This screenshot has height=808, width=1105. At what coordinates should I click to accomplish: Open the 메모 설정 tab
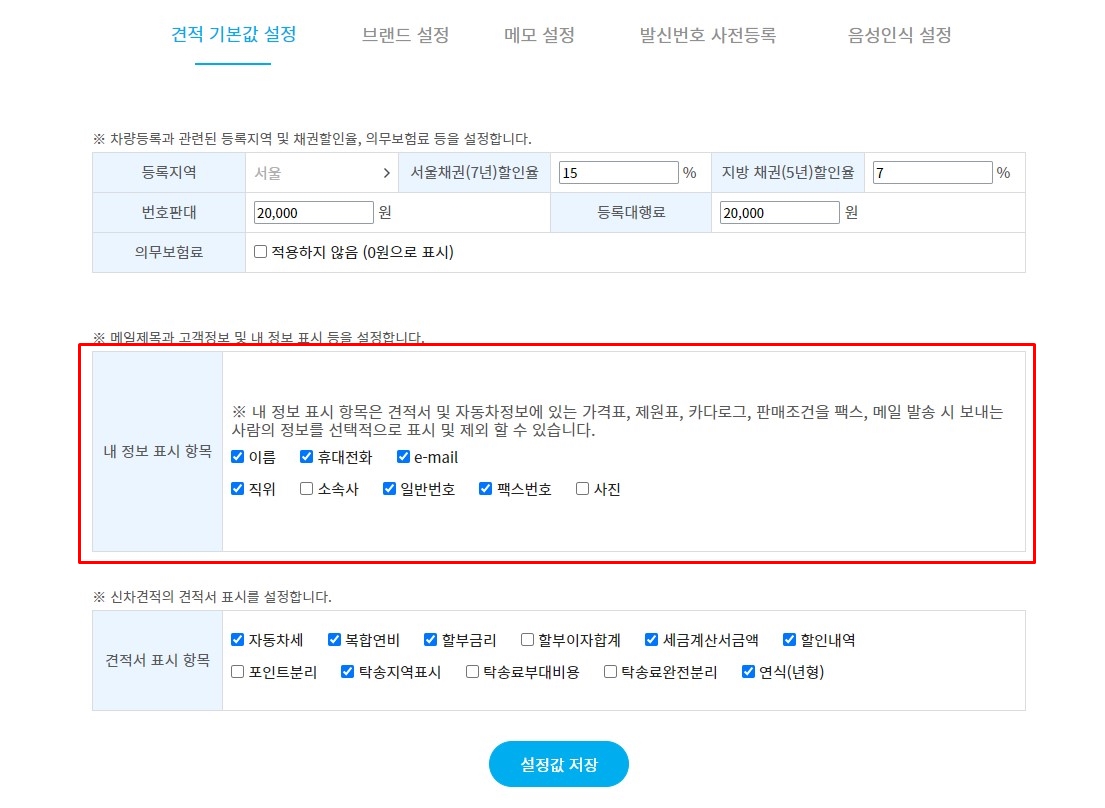pos(540,35)
